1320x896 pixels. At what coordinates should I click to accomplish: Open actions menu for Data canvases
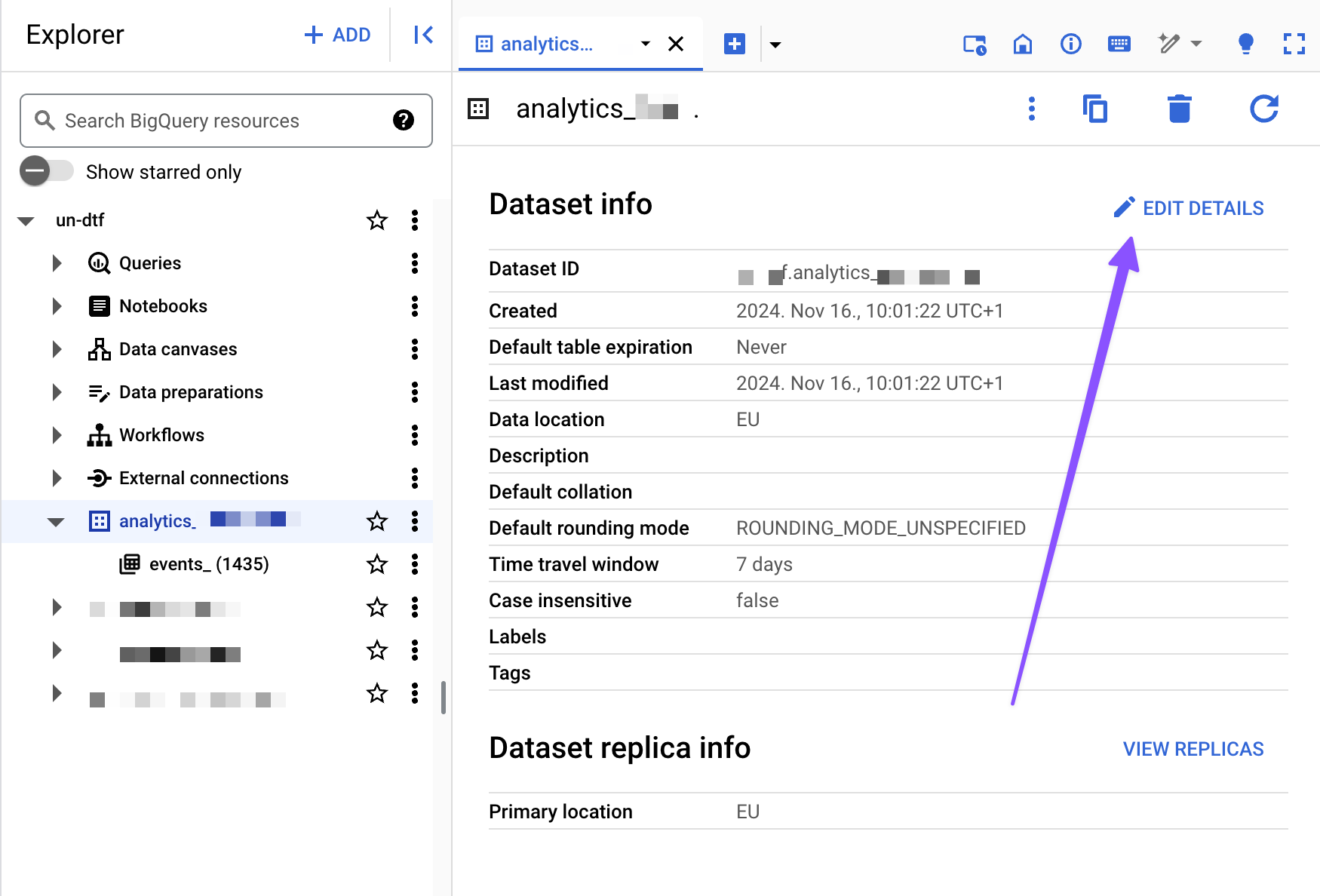coord(415,349)
